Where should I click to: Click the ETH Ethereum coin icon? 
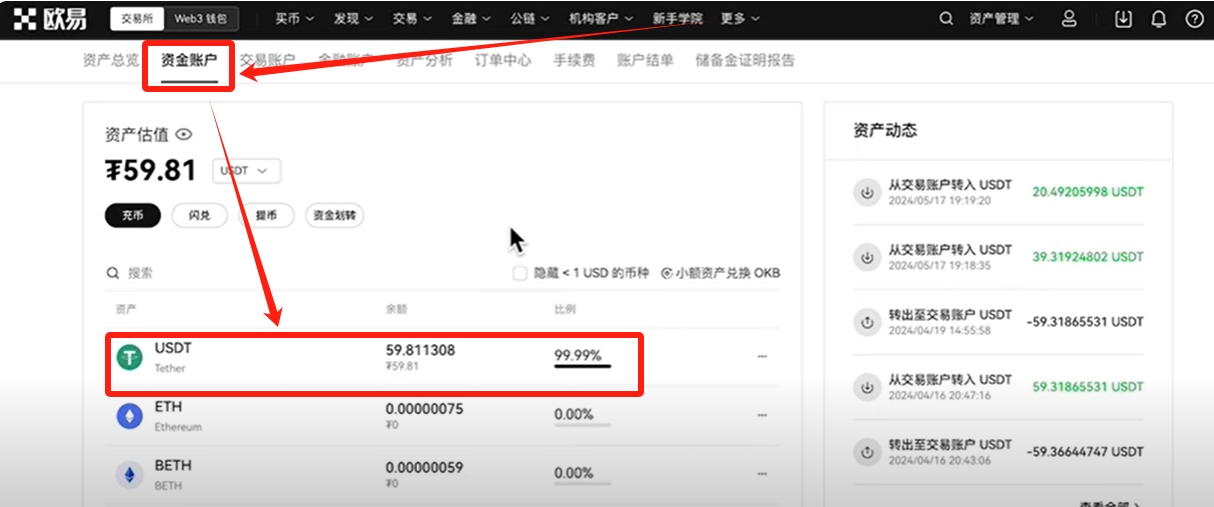point(130,416)
